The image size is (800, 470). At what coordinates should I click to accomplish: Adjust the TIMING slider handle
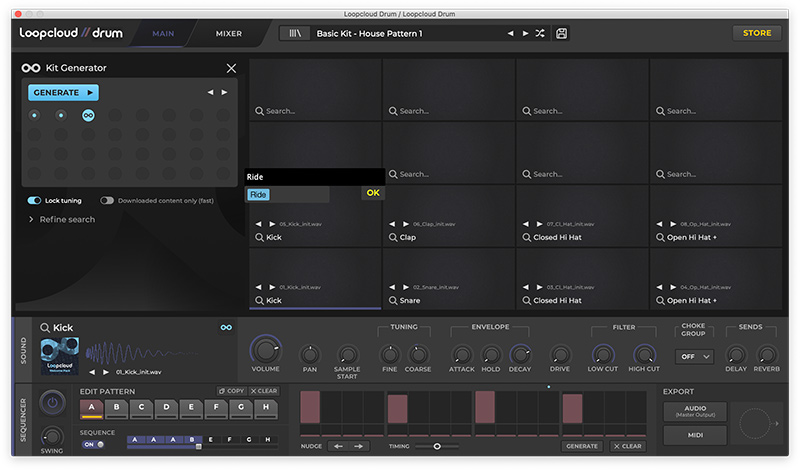click(x=437, y=447)
